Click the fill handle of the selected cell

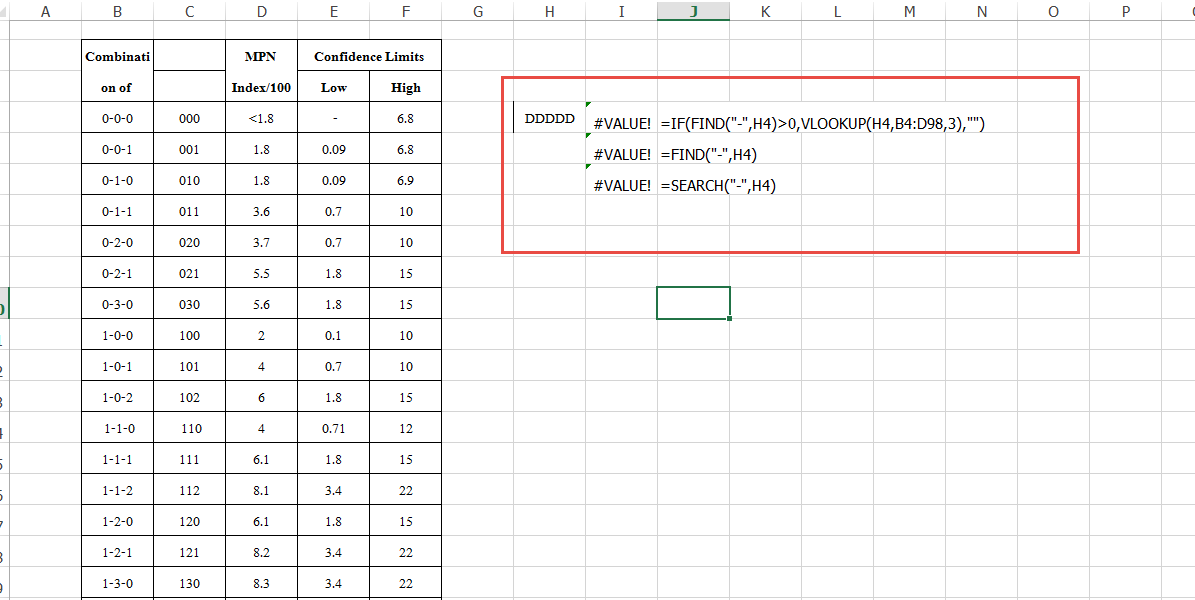(x=730, y=319)
